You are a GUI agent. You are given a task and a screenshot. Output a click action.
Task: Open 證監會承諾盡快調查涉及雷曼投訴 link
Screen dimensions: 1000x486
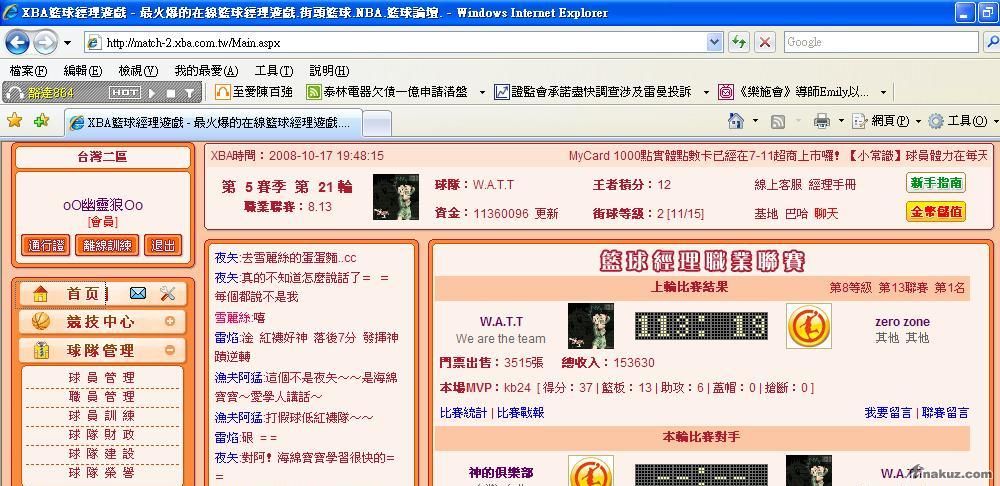[x=593, y=92]
